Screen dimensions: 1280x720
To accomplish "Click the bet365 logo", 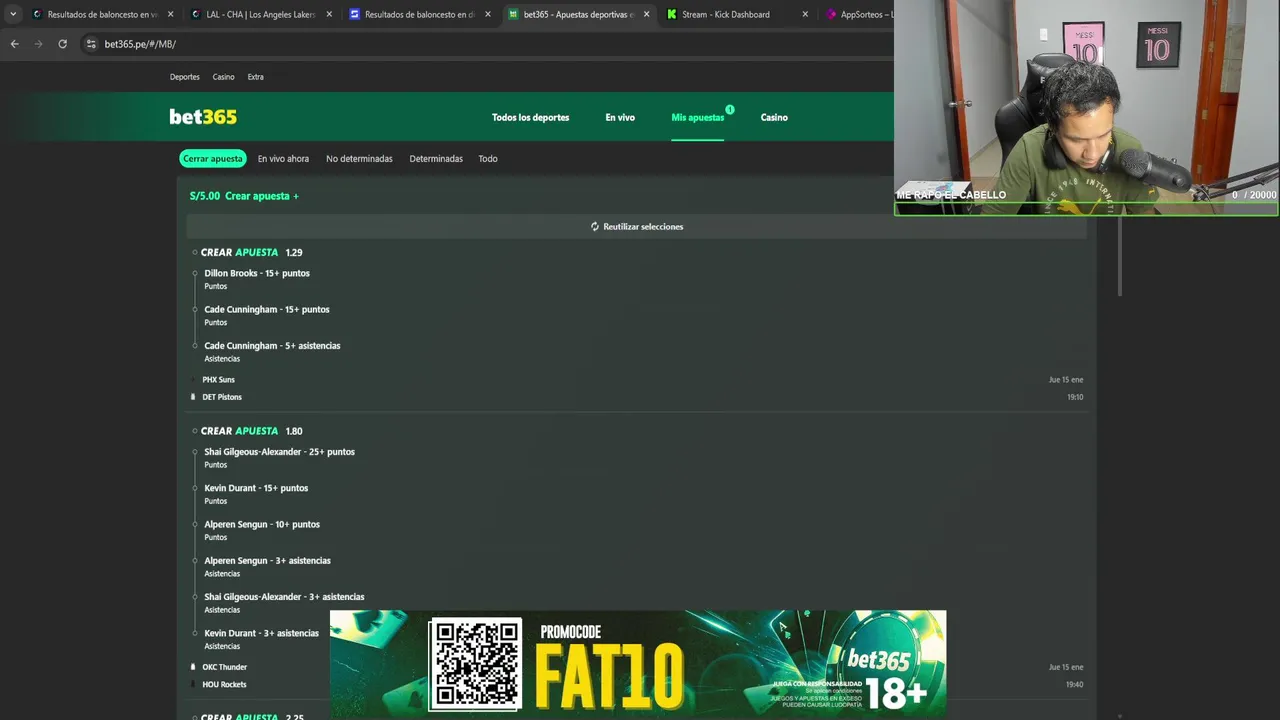I will pos(203,117).
